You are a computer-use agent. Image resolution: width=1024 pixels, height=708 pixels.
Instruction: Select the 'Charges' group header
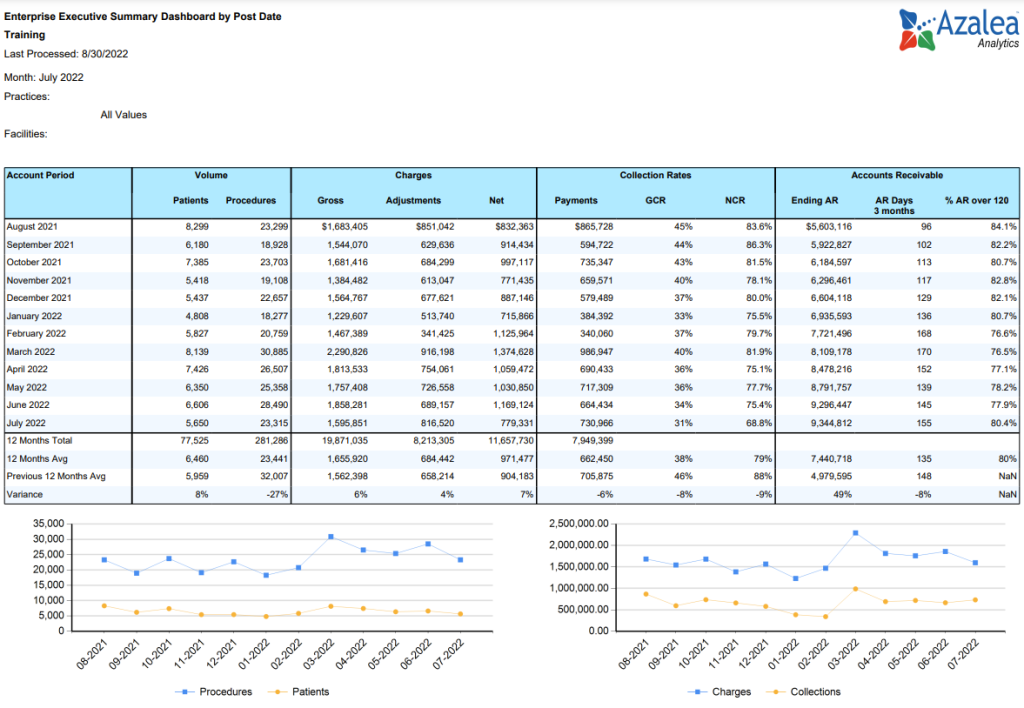[x=413, y=175]
